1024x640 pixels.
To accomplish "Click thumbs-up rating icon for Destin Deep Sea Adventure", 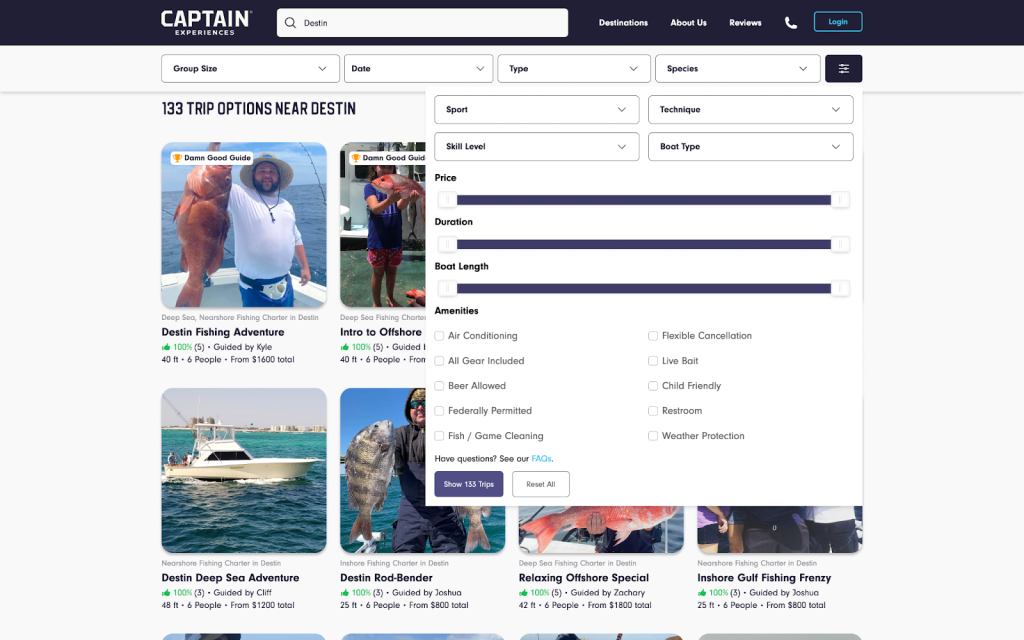I will (x=166, y=593).
